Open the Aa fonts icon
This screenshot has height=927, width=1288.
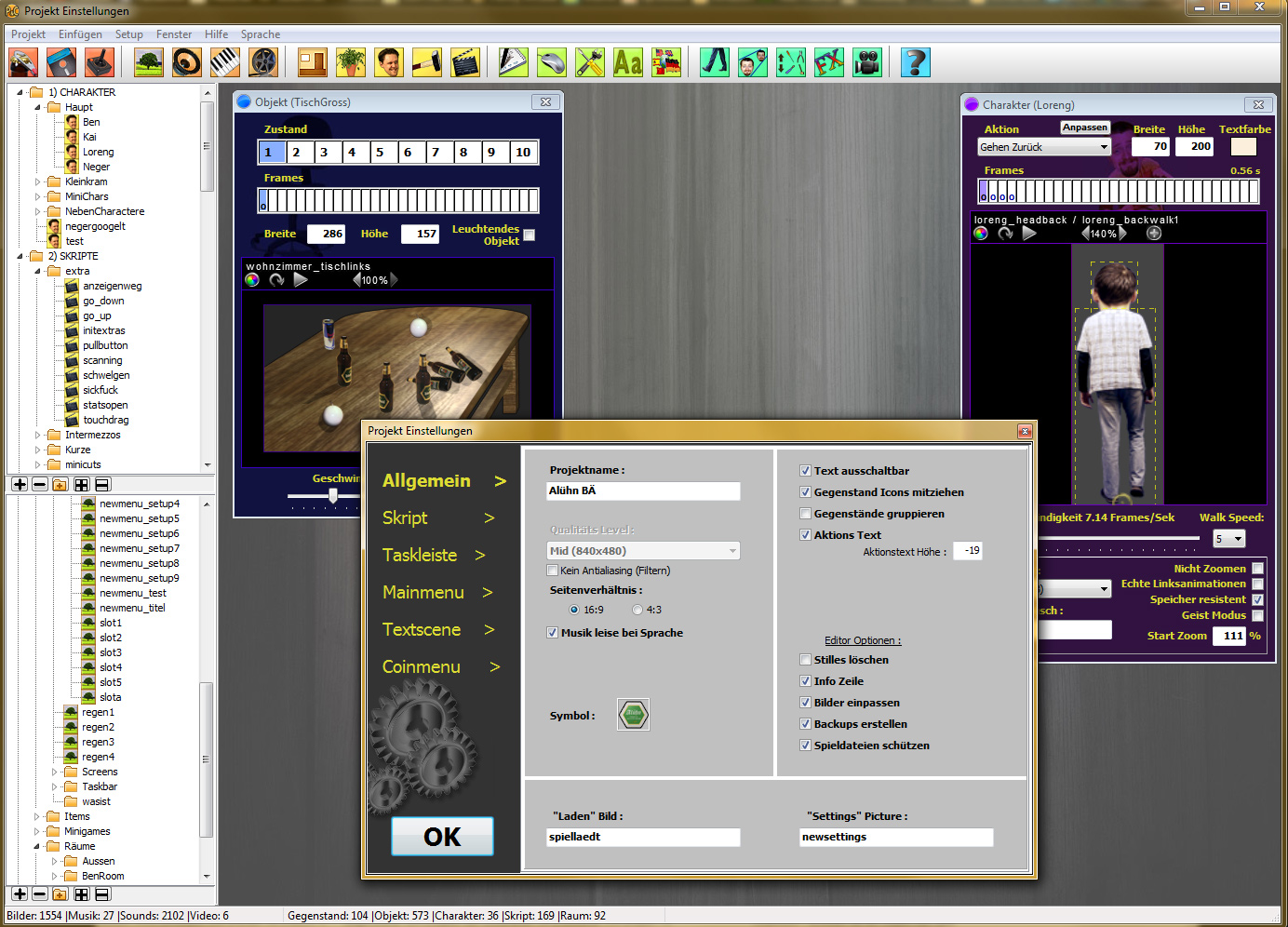pyautogui.click(x=627, y=62)
